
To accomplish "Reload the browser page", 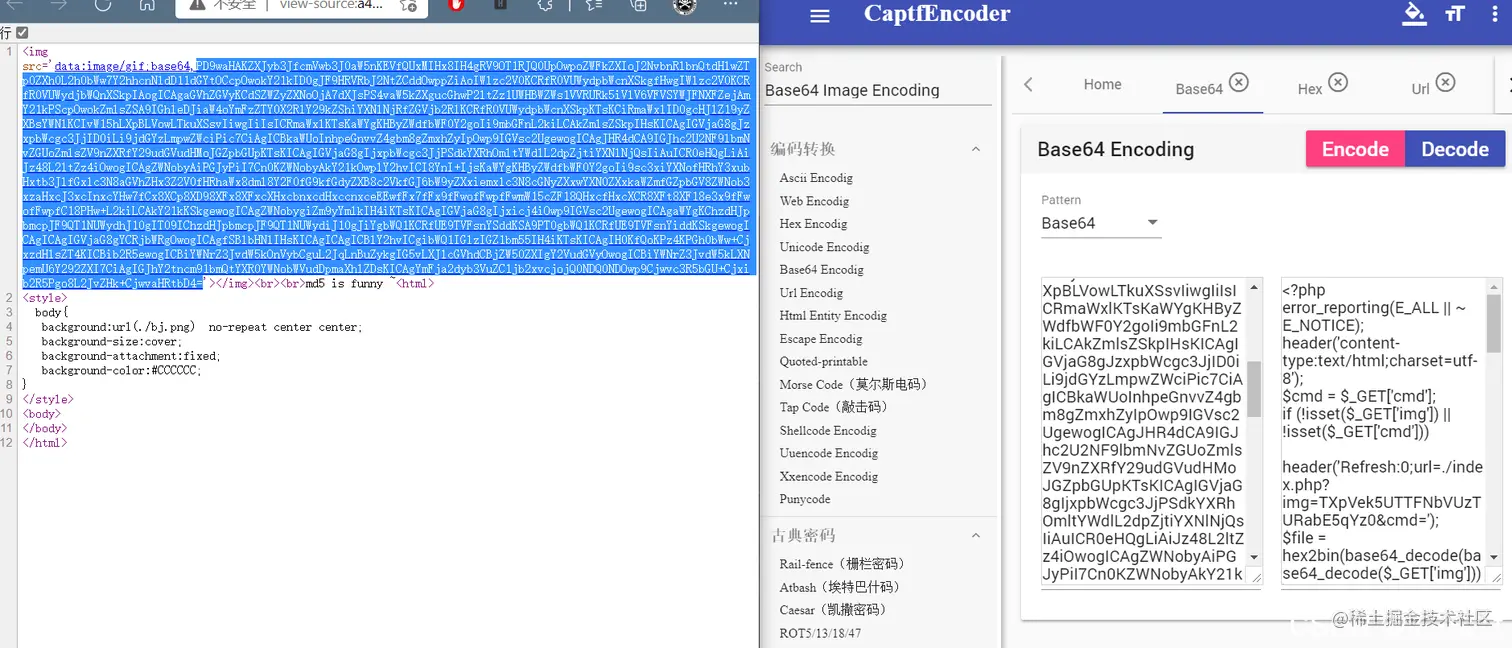I will 103,5.
